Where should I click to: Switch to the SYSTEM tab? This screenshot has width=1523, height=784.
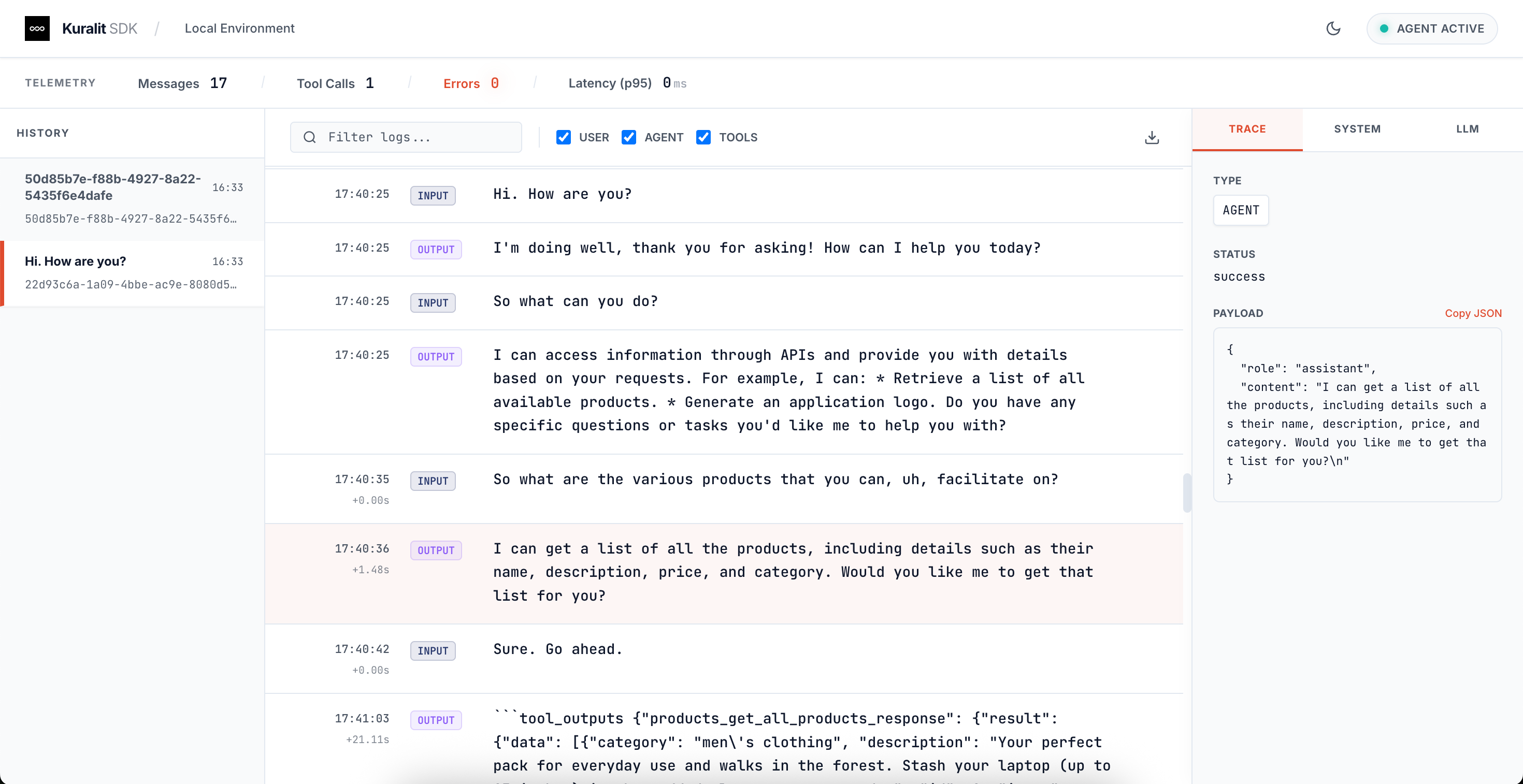(1357, 129)
